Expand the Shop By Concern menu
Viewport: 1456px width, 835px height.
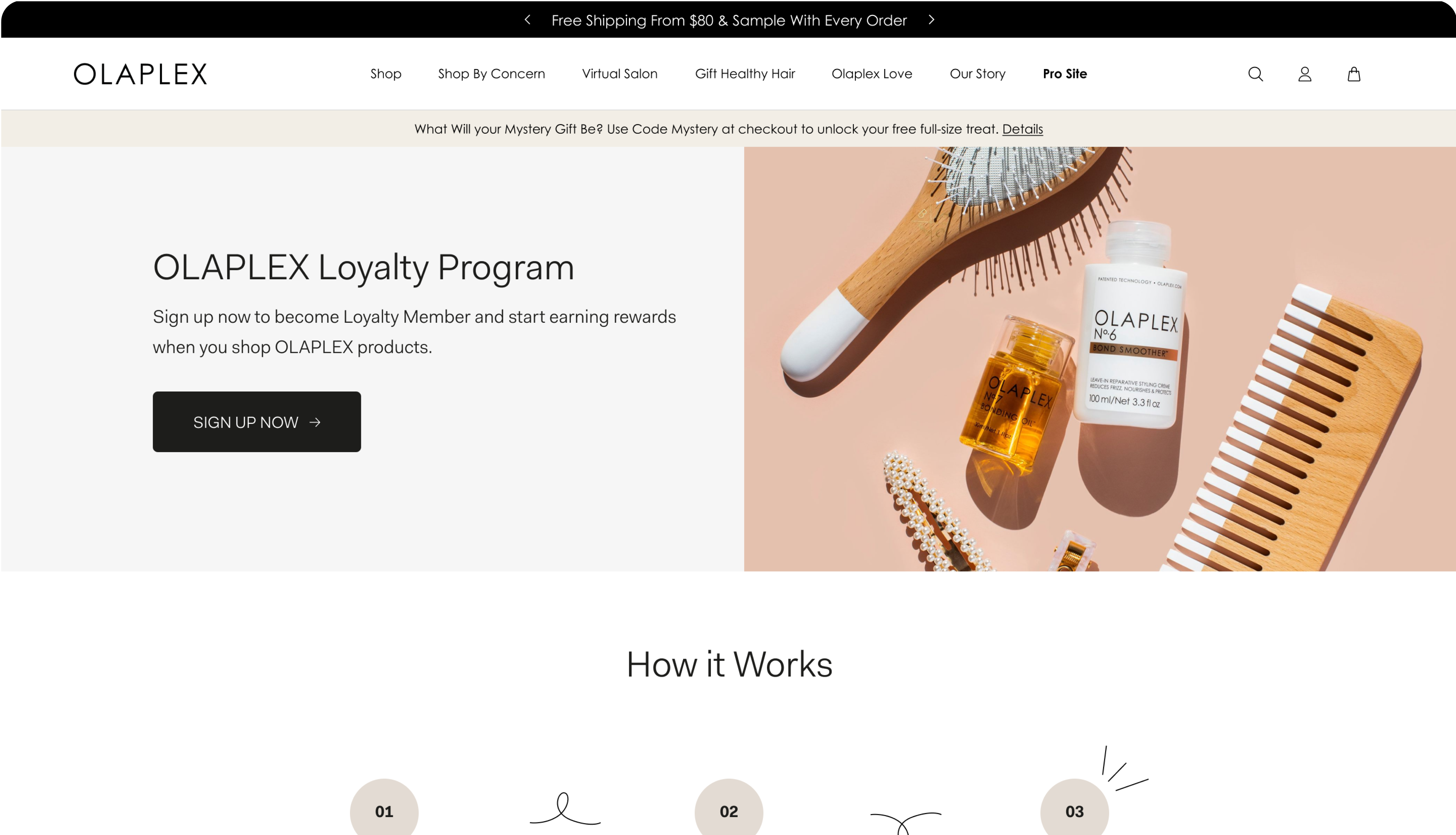491,73
